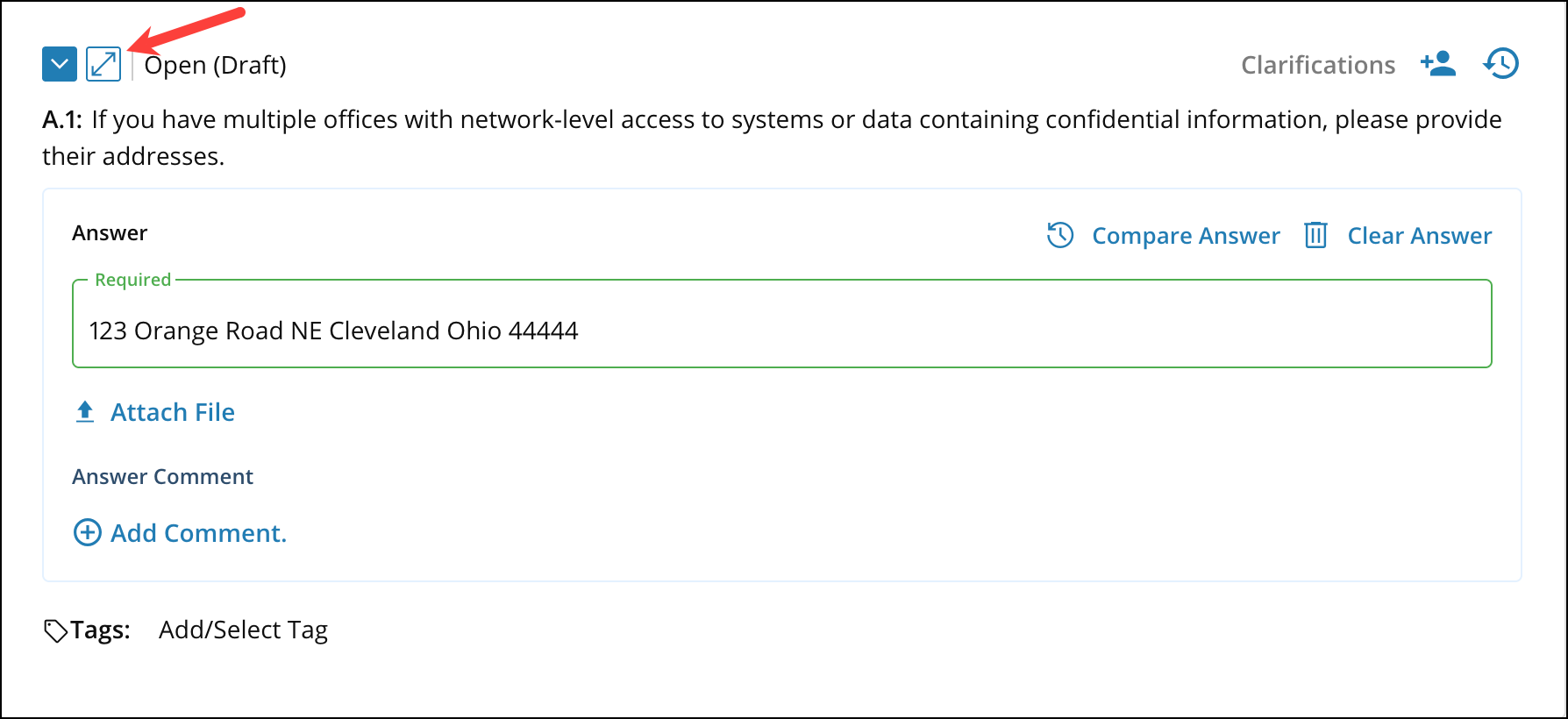Click the Tags: label
Screen dimensions: 1568x719
[x=100, y=630]
